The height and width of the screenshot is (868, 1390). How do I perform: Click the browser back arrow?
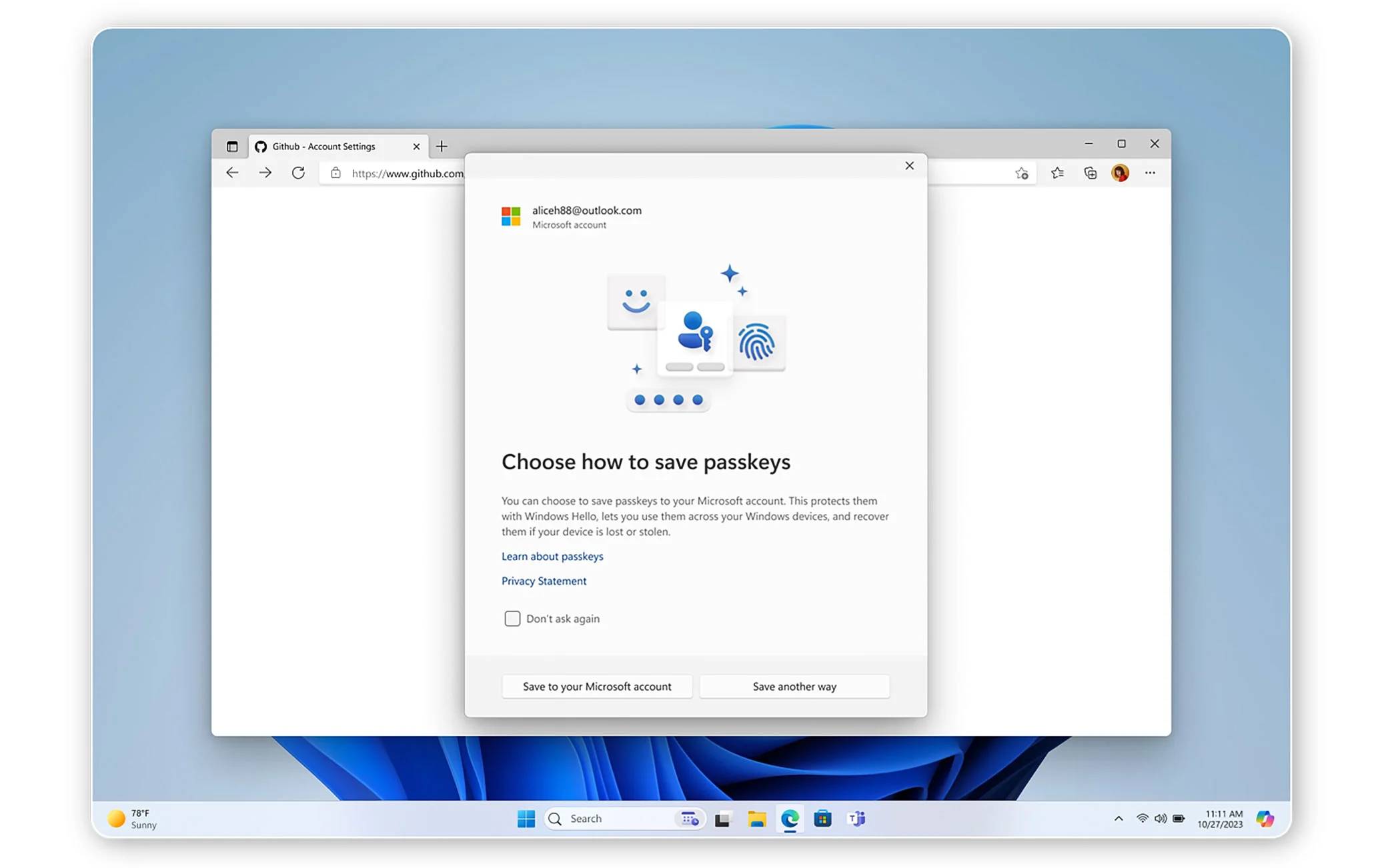(232, 173)
